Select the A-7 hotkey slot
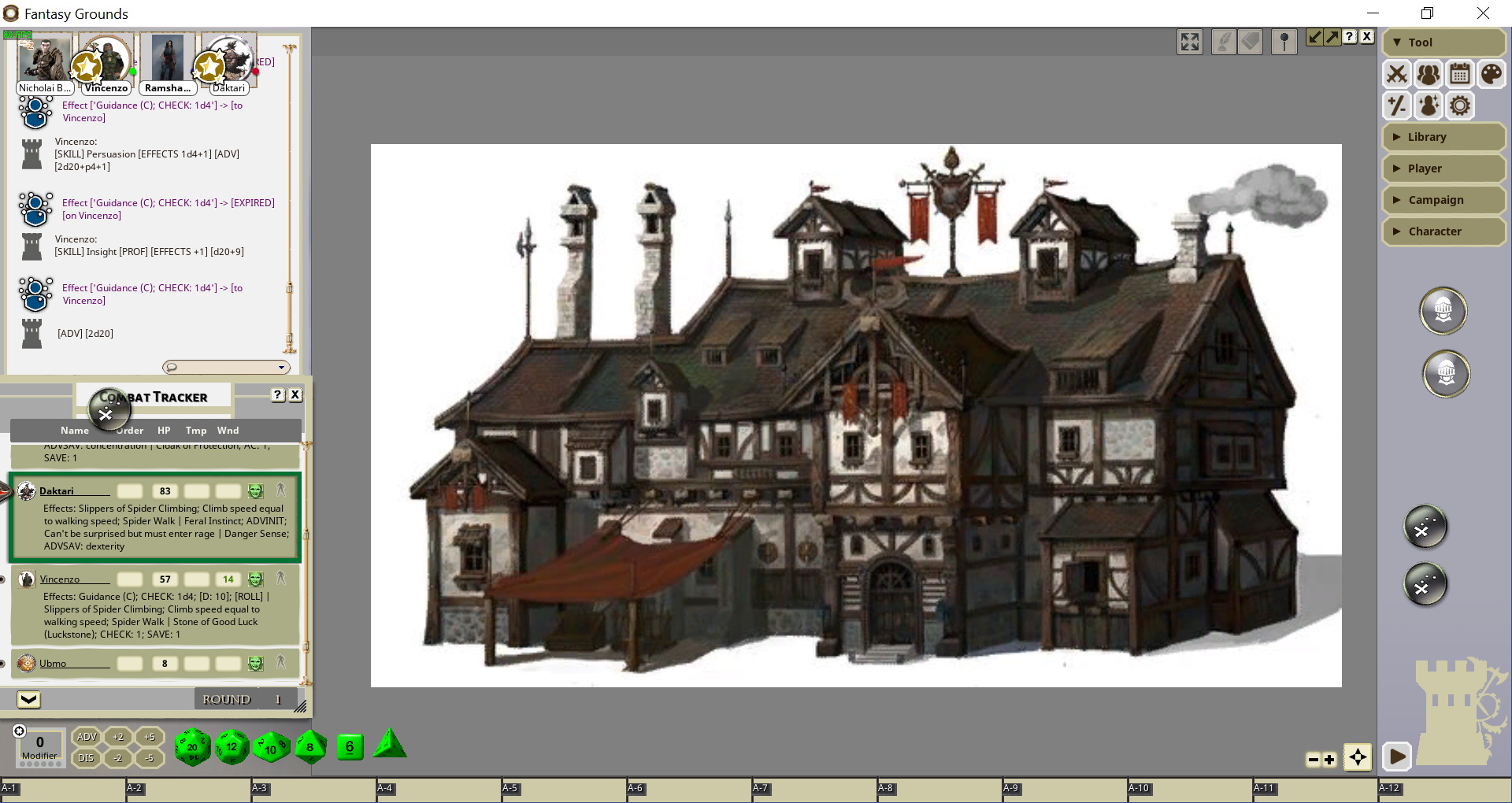The image size is (1512, 803). click(x=814, y=790)
